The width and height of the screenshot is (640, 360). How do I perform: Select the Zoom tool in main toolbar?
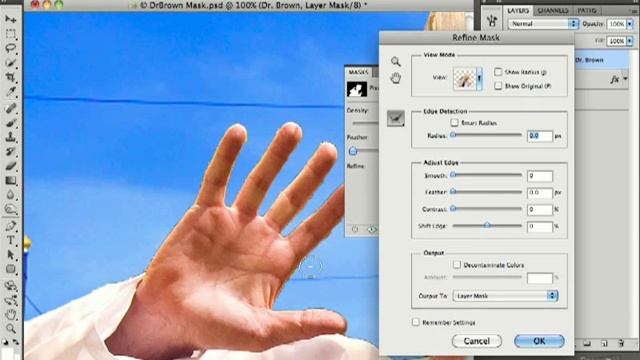pos(11,329)
